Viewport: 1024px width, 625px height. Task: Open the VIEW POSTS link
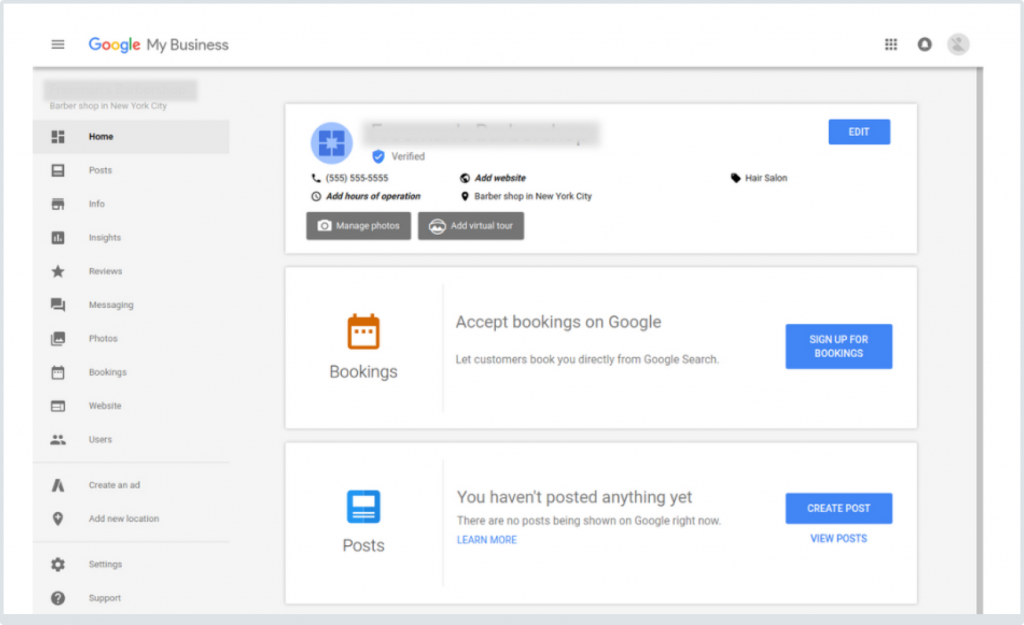(x=839, y=539)
